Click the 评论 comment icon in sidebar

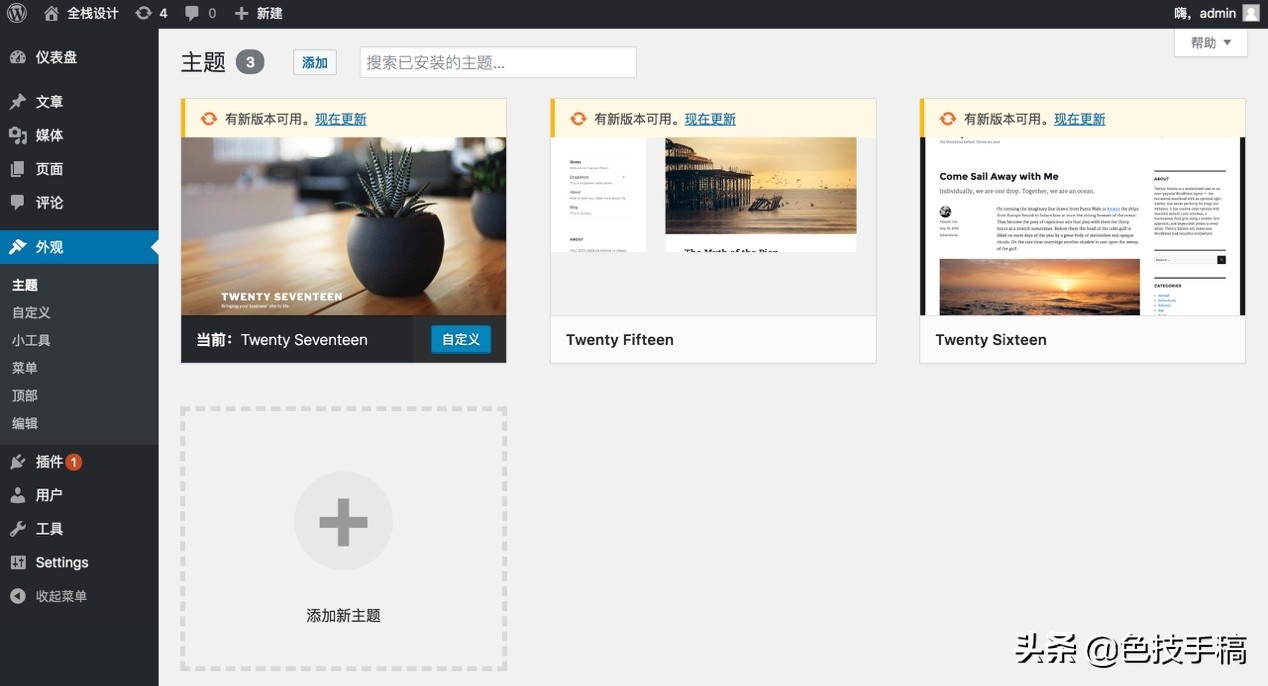18,202
